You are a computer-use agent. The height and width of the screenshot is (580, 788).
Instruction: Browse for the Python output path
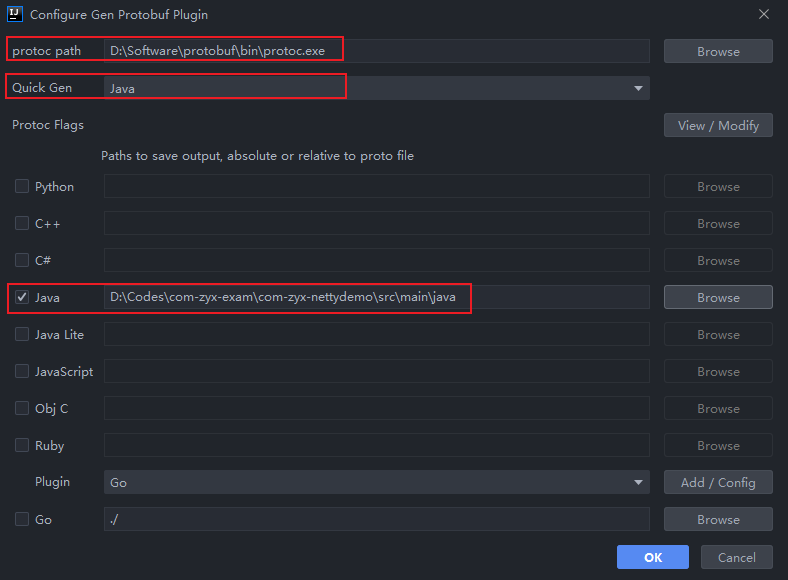[x=718, y=186]
